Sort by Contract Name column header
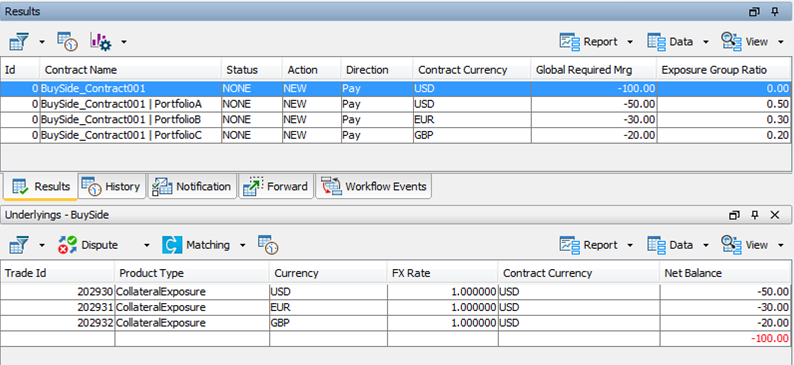The width and height of the screenshot is (794, 365). point(130,70)
